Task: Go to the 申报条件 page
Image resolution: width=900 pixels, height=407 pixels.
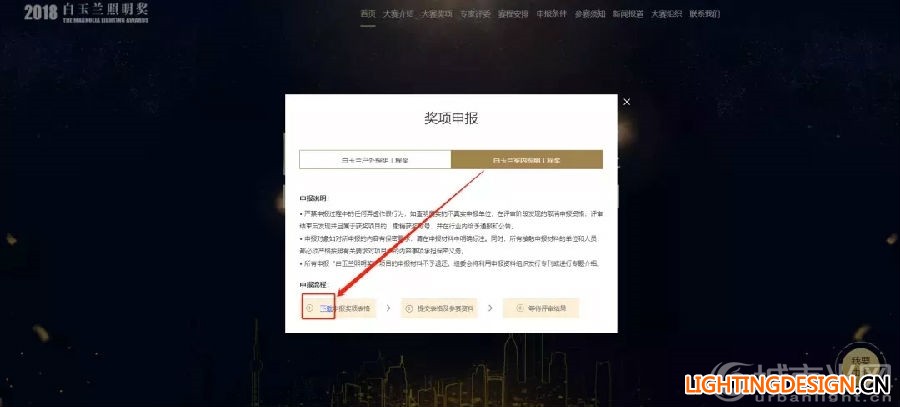Action: (x=552, y=14)
